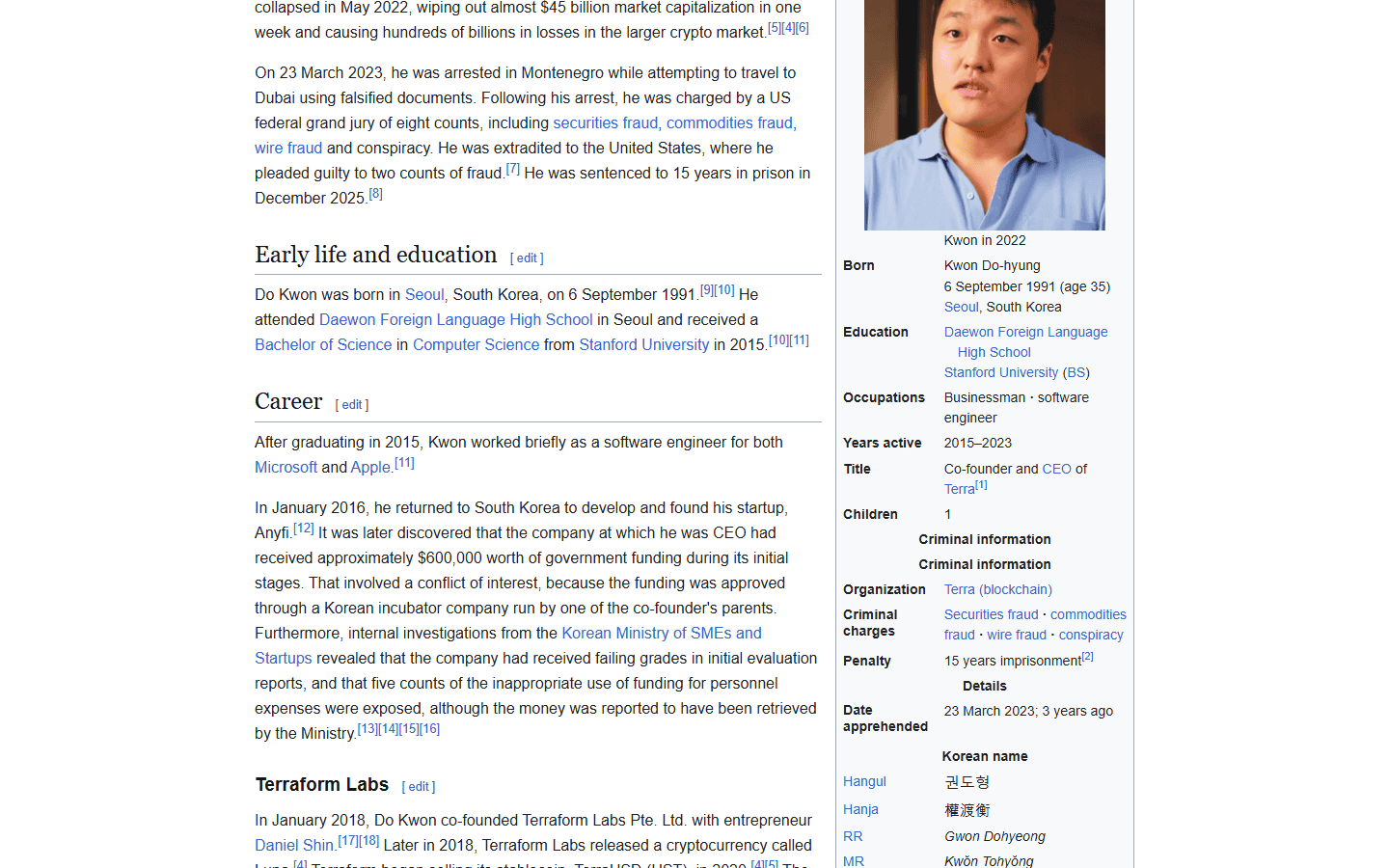This screenshot has width=1389, height=868.
Task: Visit the Bachelor of Science link
Action: (323, 344)
